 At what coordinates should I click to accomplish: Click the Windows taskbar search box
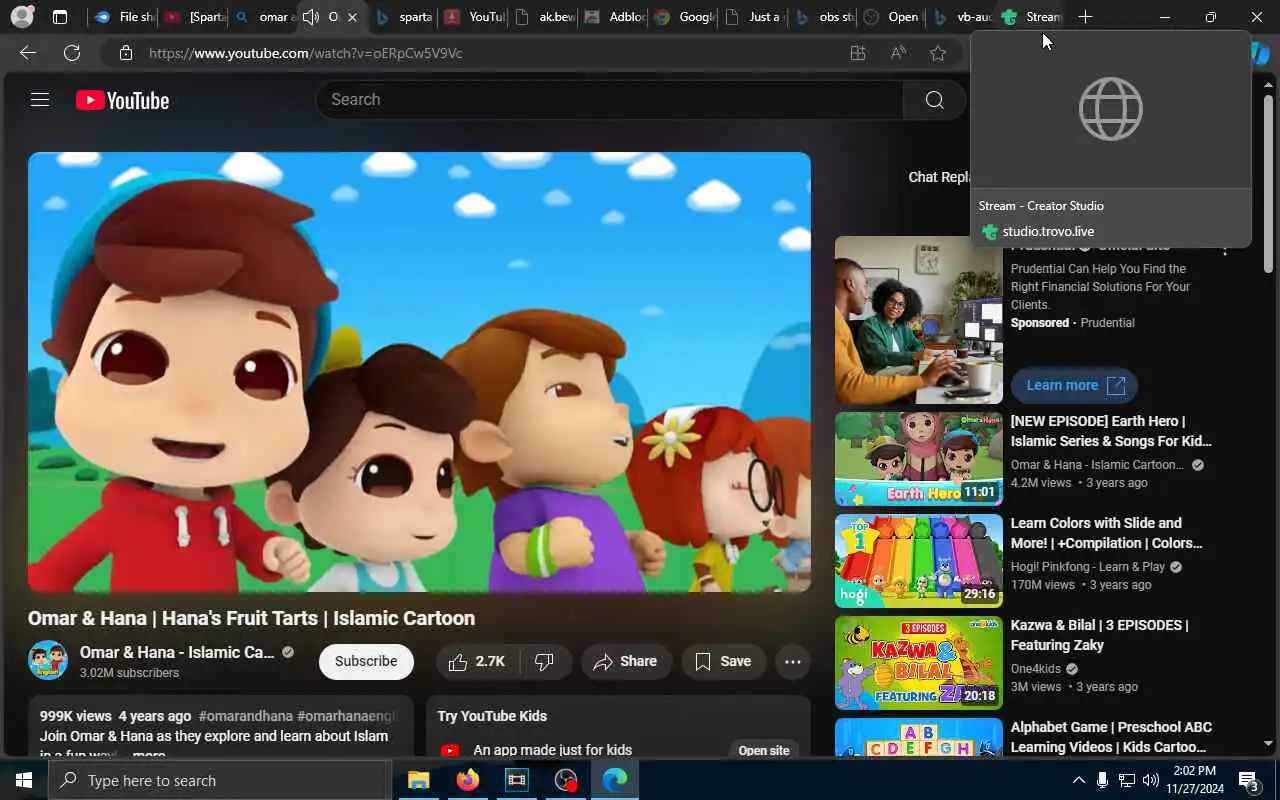pos(220,780)
